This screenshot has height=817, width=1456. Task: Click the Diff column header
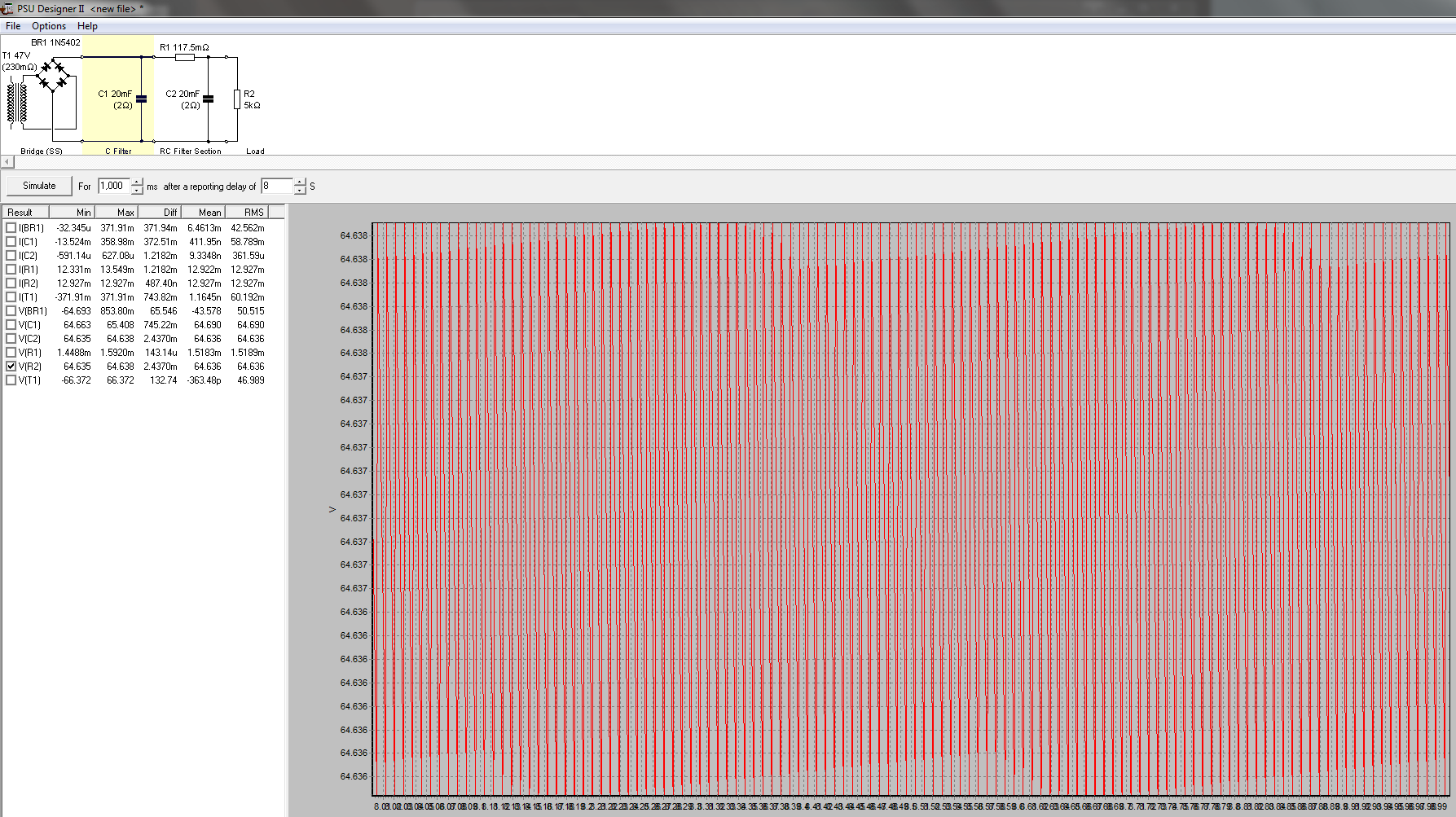pos(159,212)
